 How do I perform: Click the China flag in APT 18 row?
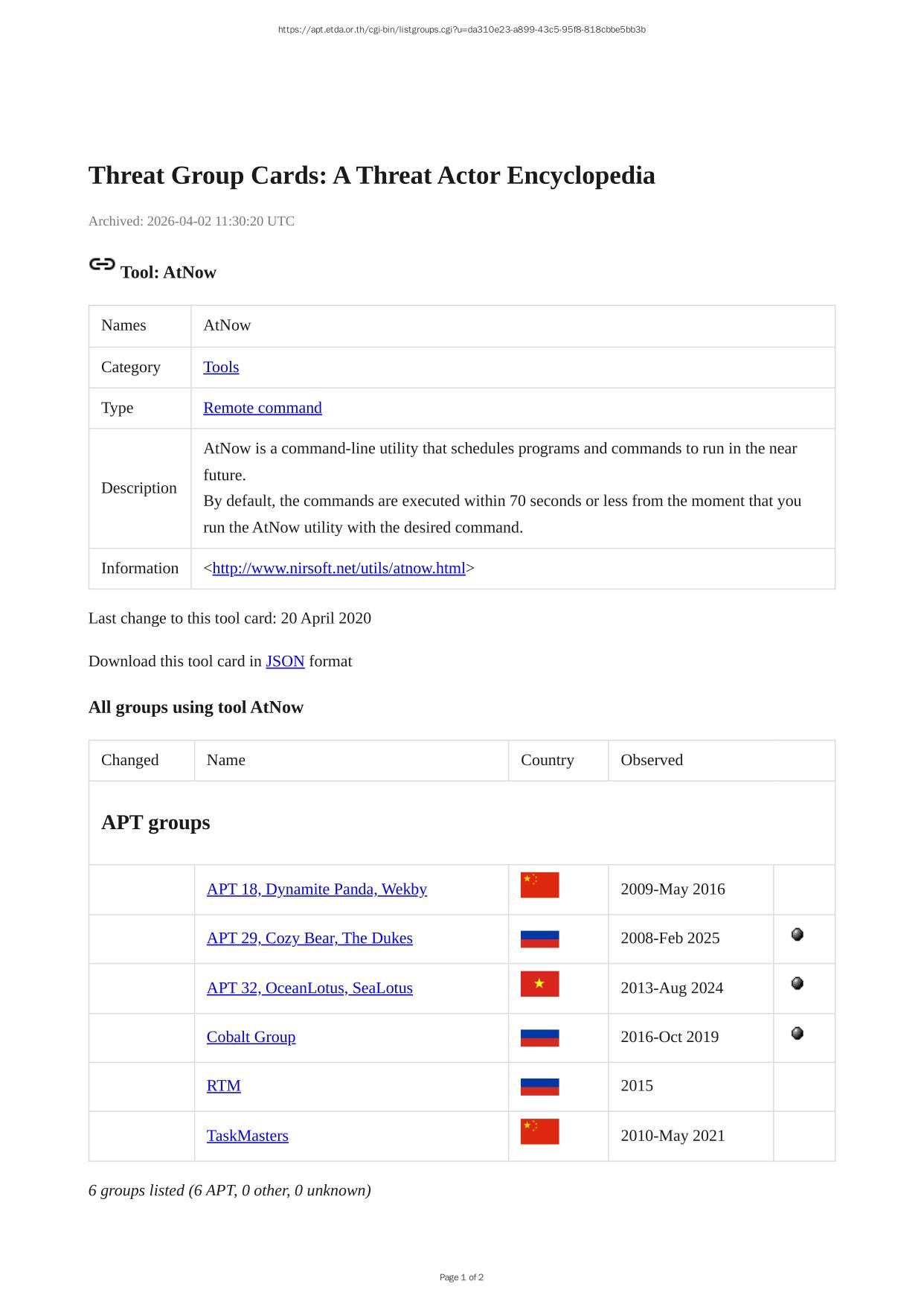[x=539, y=885]
